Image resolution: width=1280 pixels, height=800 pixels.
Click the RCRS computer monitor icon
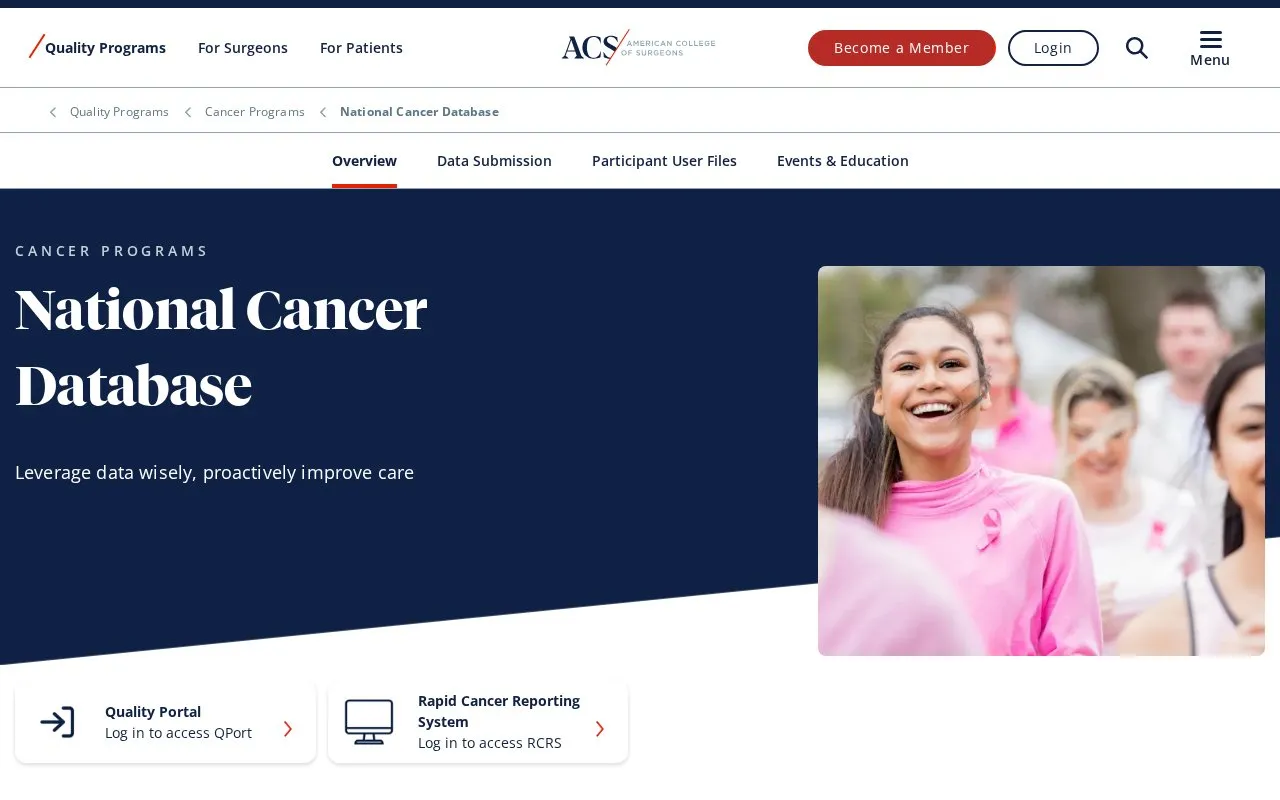coord(369,722)
